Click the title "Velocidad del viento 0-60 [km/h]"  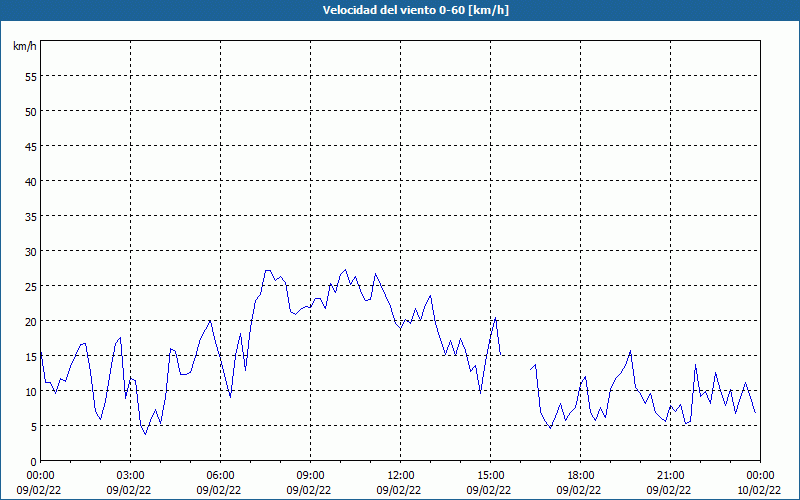pos(415,10)
